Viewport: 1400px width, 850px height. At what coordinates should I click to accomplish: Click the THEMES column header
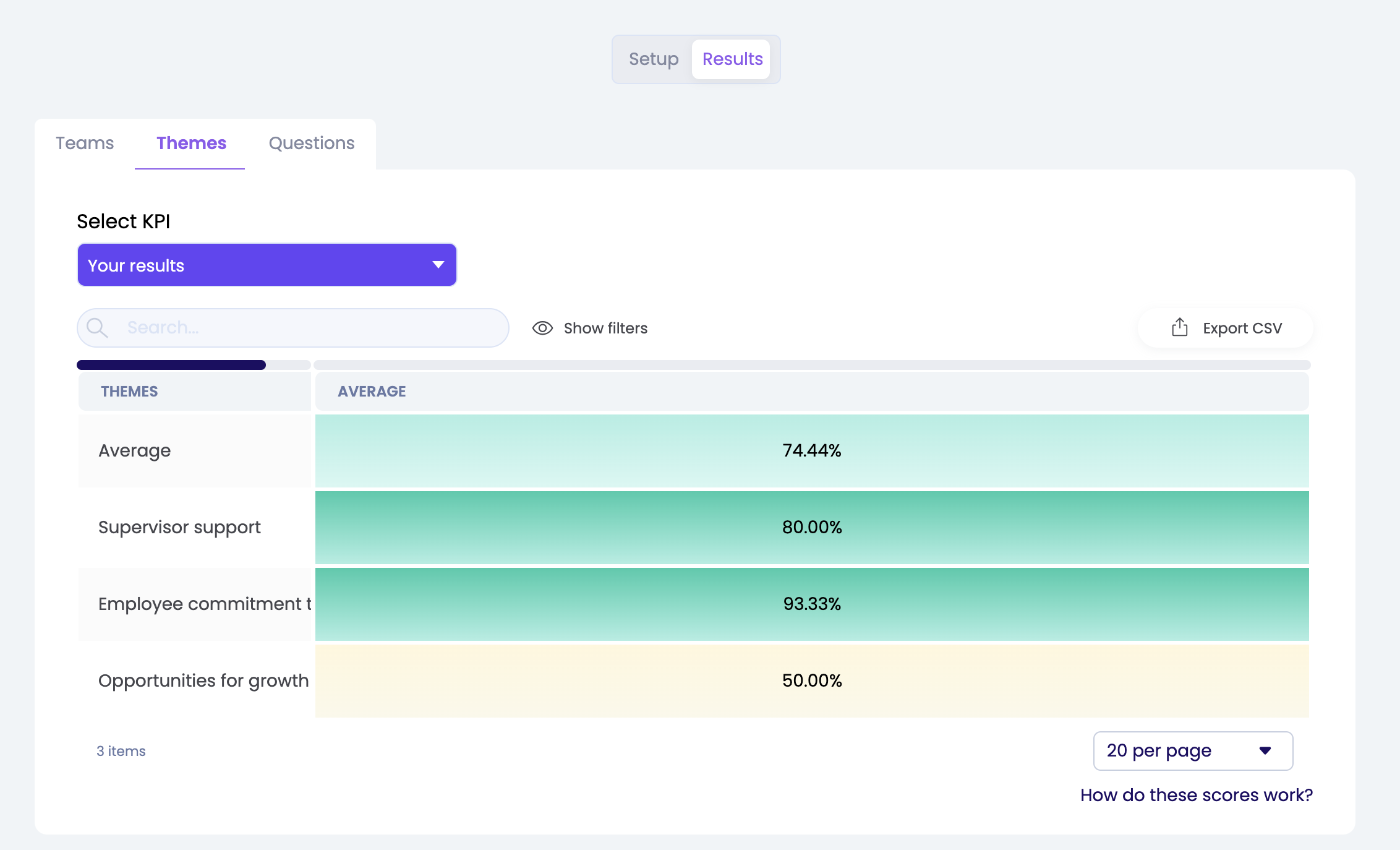tap(129, 392)
